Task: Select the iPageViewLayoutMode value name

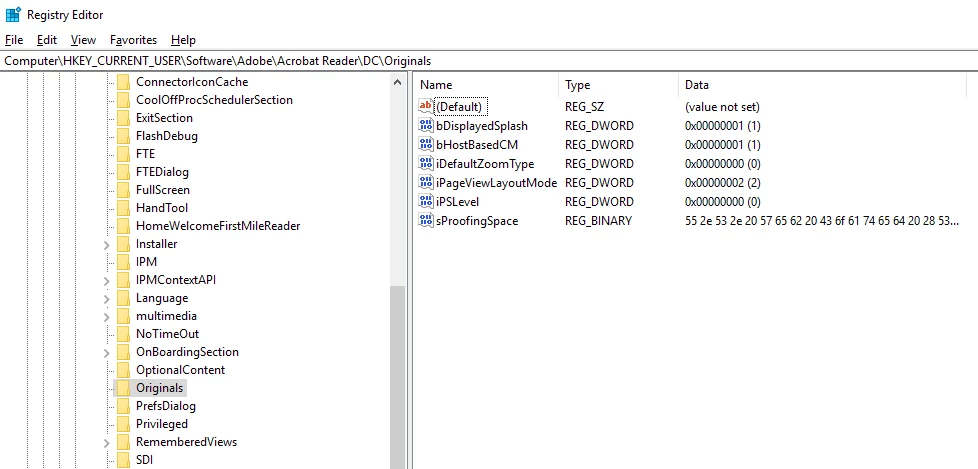Action: click(496, 183)
